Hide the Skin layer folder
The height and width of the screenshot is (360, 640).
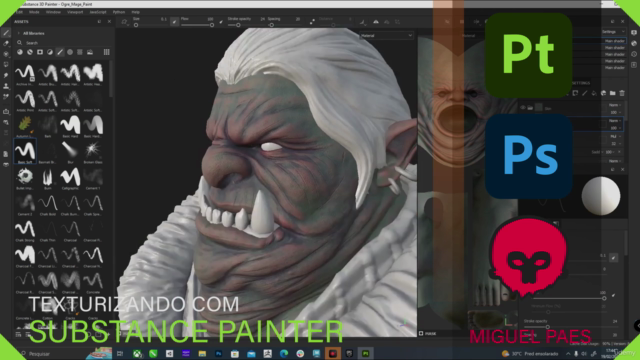pos(523,108)
